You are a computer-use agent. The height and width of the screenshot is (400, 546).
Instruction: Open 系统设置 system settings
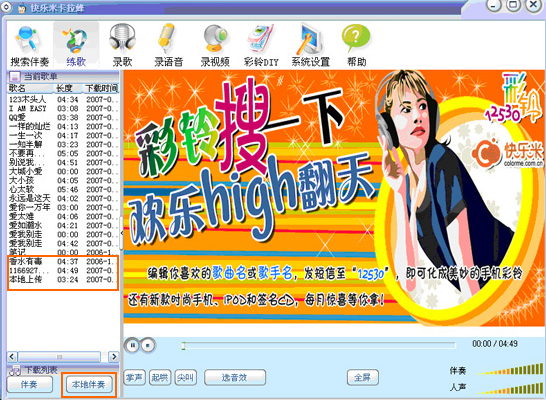pos(311,46)
